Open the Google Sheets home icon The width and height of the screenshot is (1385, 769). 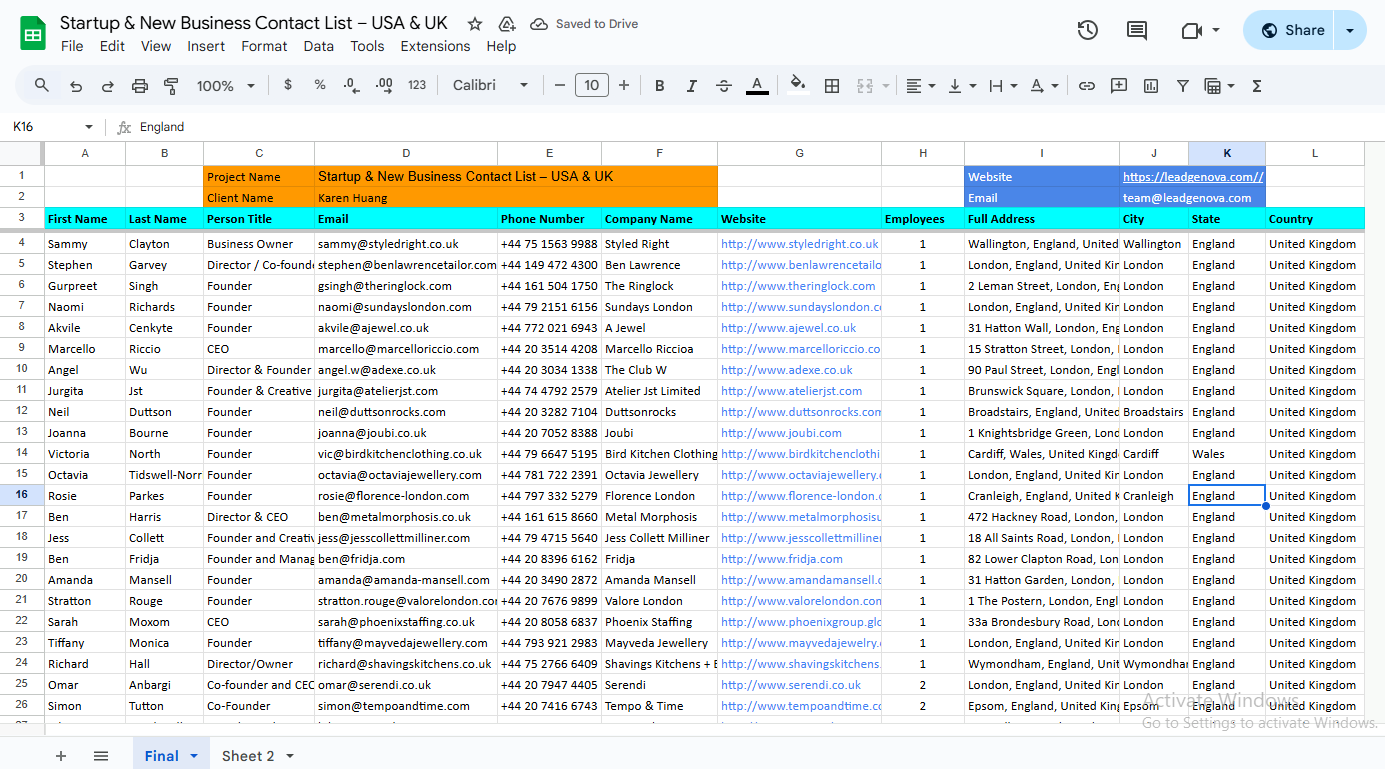point(33,33)
